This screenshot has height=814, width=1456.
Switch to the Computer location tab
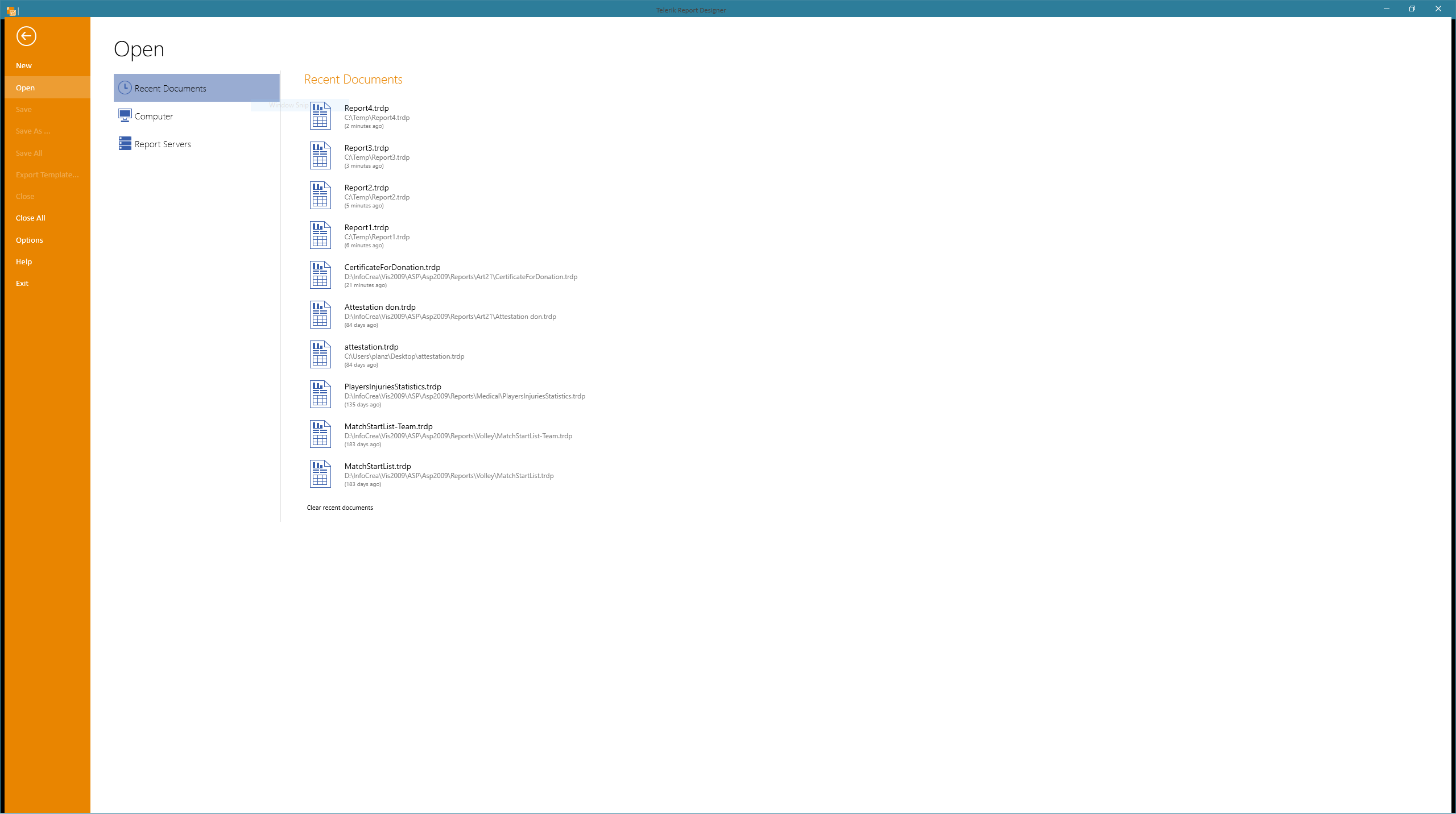154,117
